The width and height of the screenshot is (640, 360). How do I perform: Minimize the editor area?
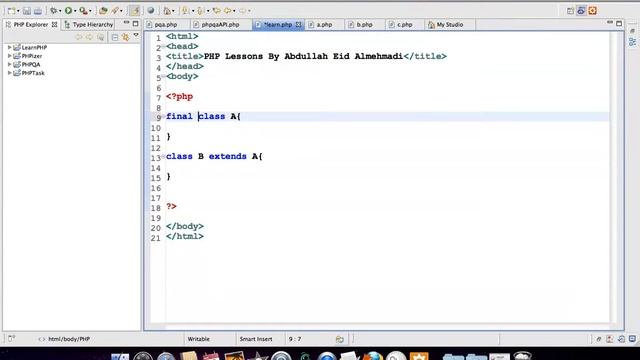coord(610,23)
